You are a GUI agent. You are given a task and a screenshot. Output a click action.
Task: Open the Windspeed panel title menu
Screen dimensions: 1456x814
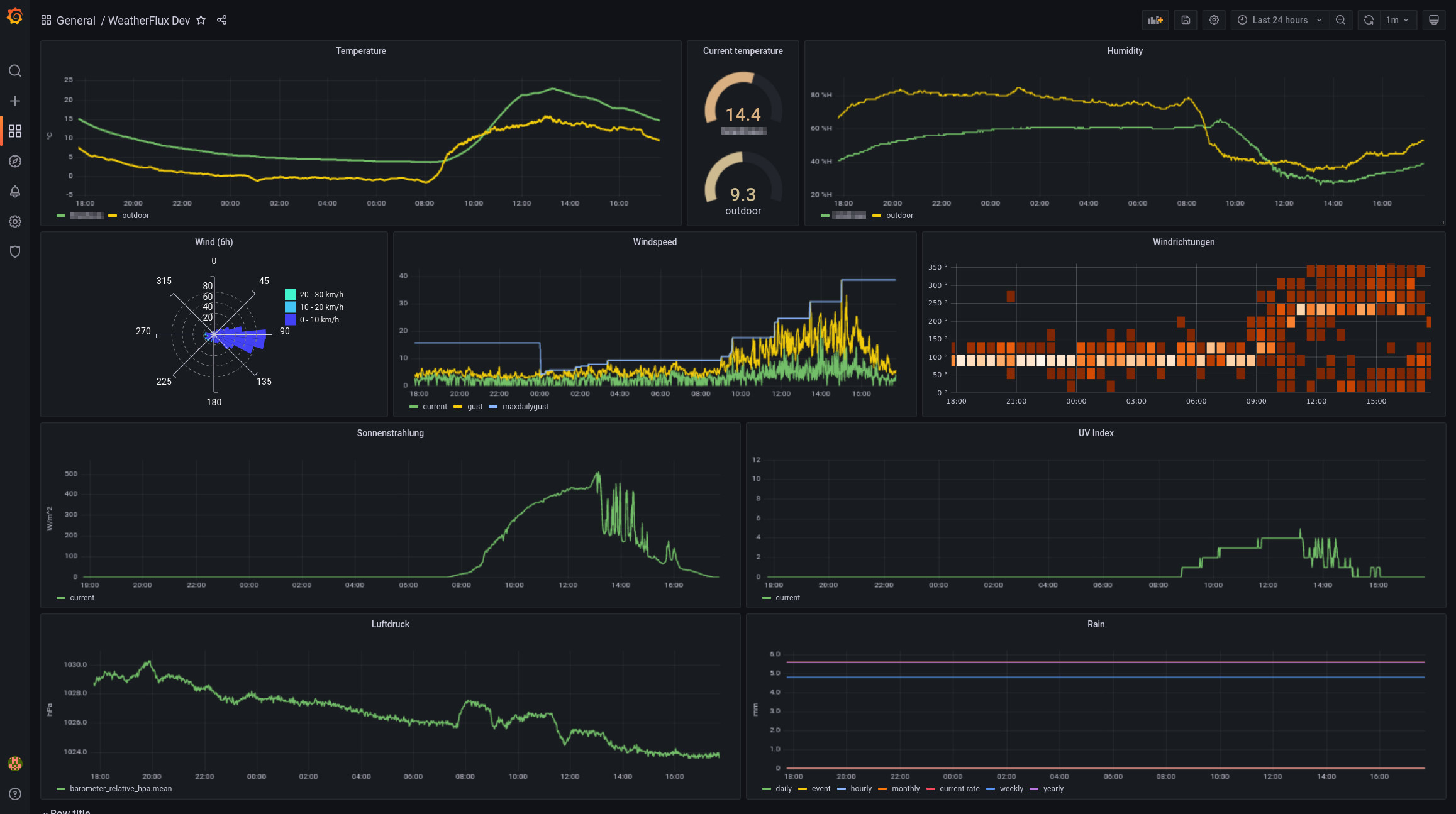pos(655,242)
